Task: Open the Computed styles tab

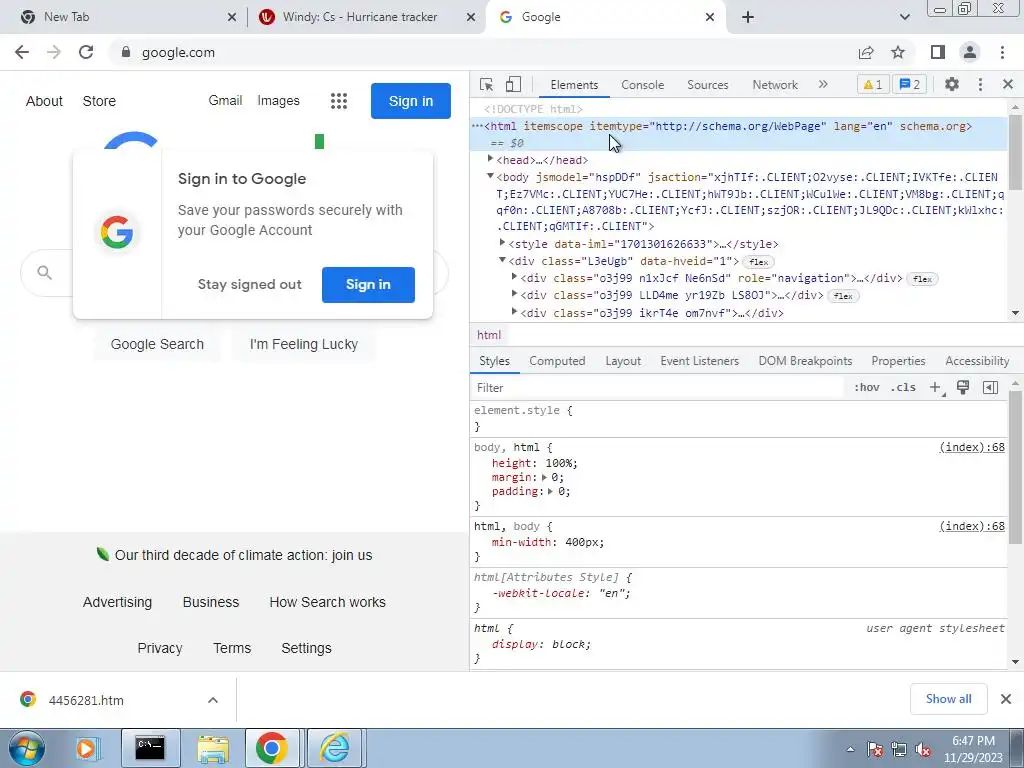Action: click(x=557, y=361)
